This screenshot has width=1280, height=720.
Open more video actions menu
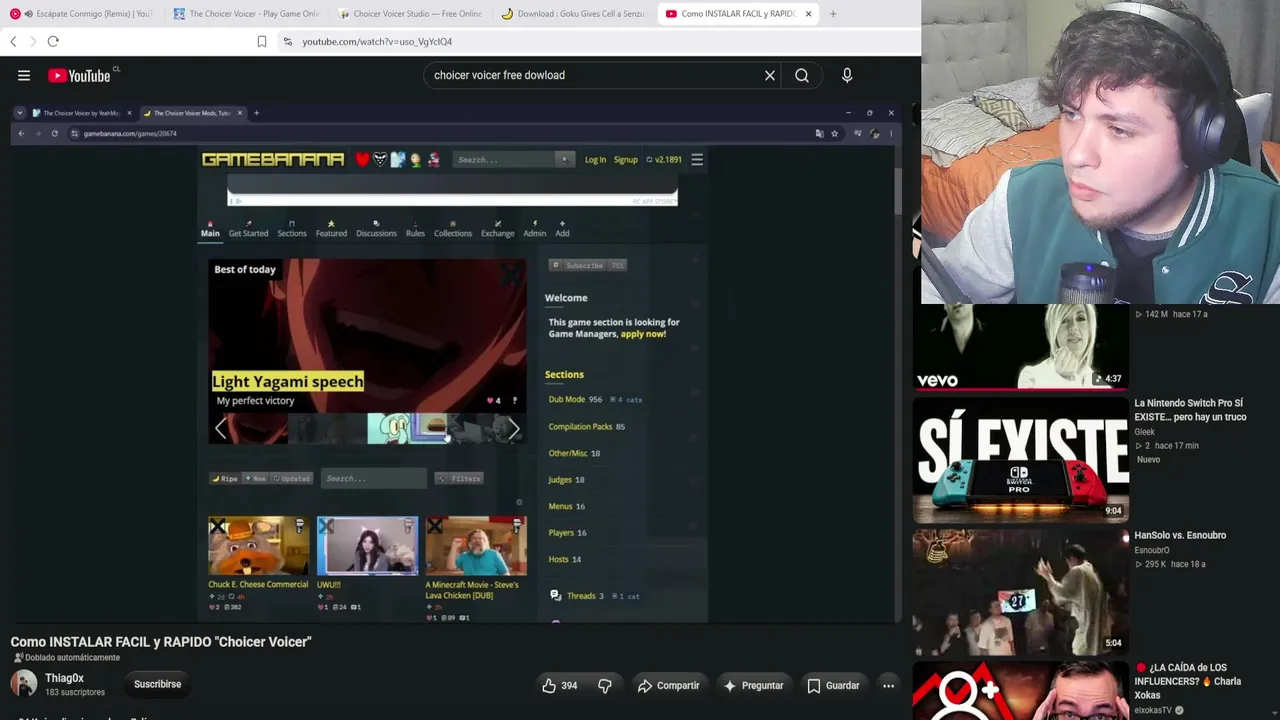coord(888,685)
